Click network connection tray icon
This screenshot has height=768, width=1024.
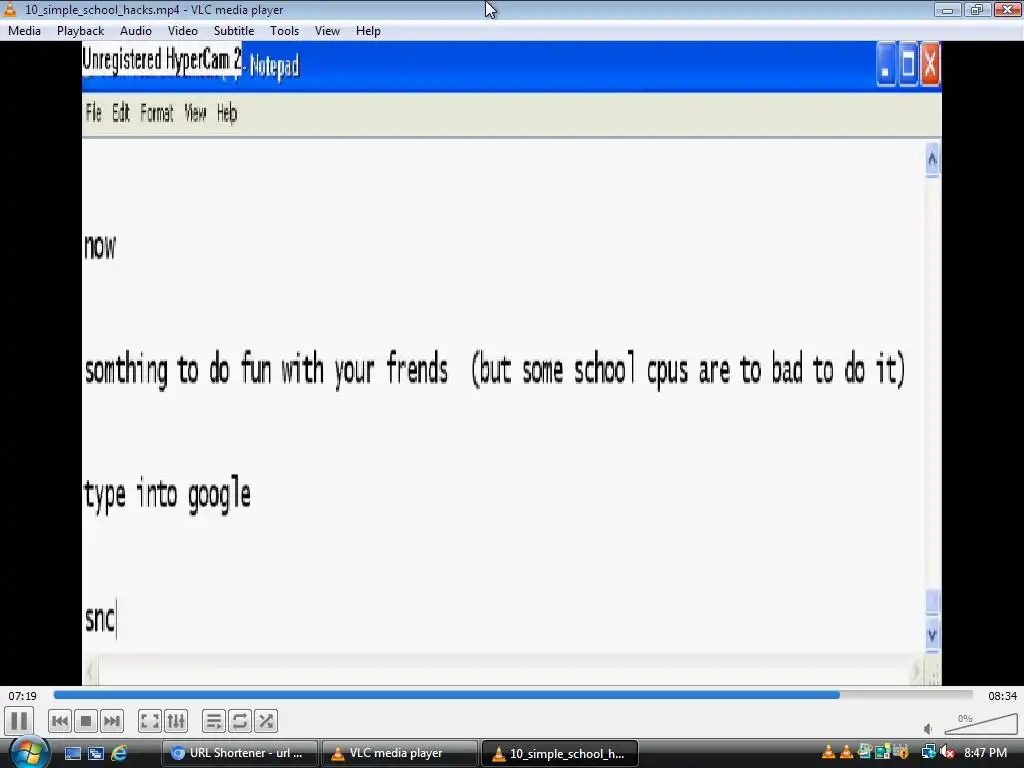point(929,752)
